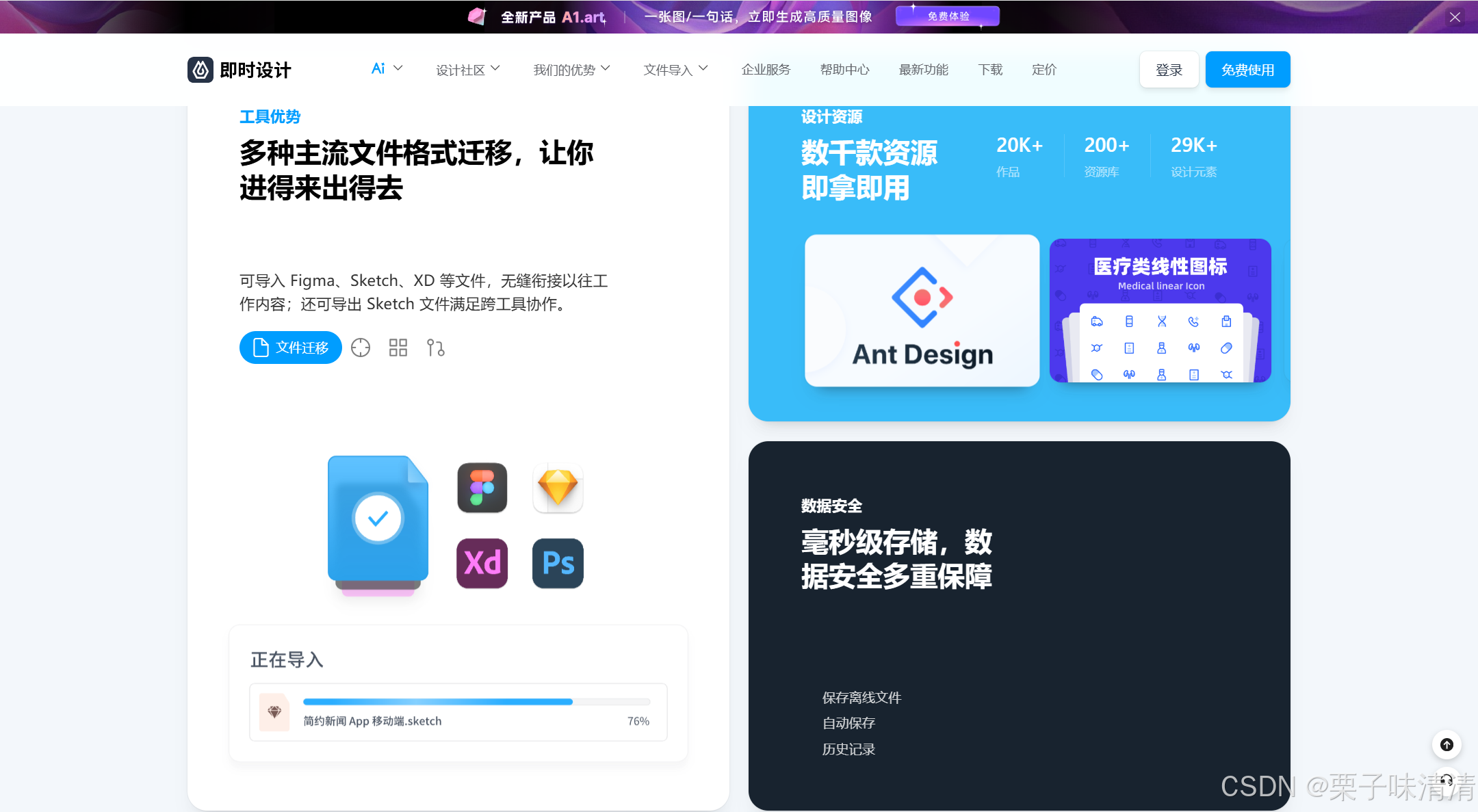Click the Adobe XD icon
The width and height of the screenshot is (1478, 812).
click(482, 563)
